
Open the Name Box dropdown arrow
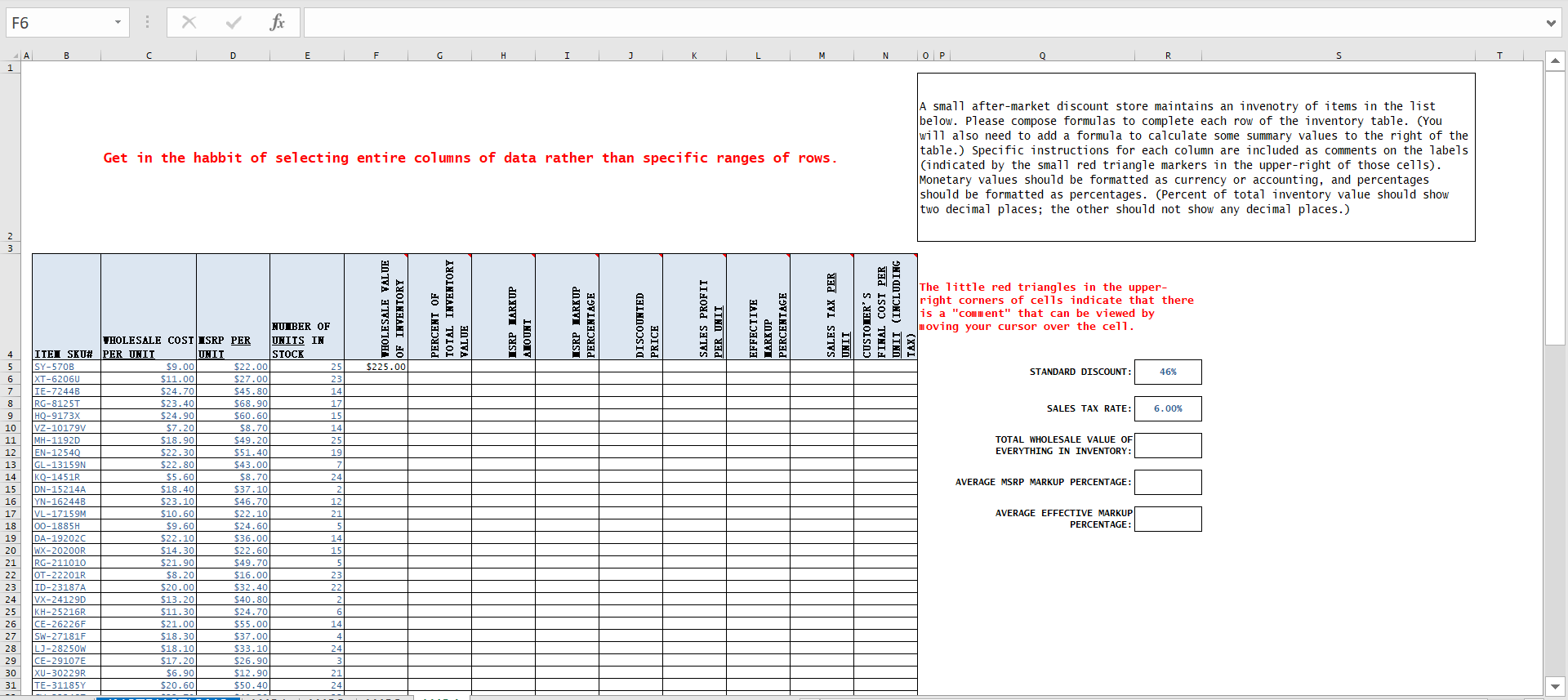click(x=118, y=22)
